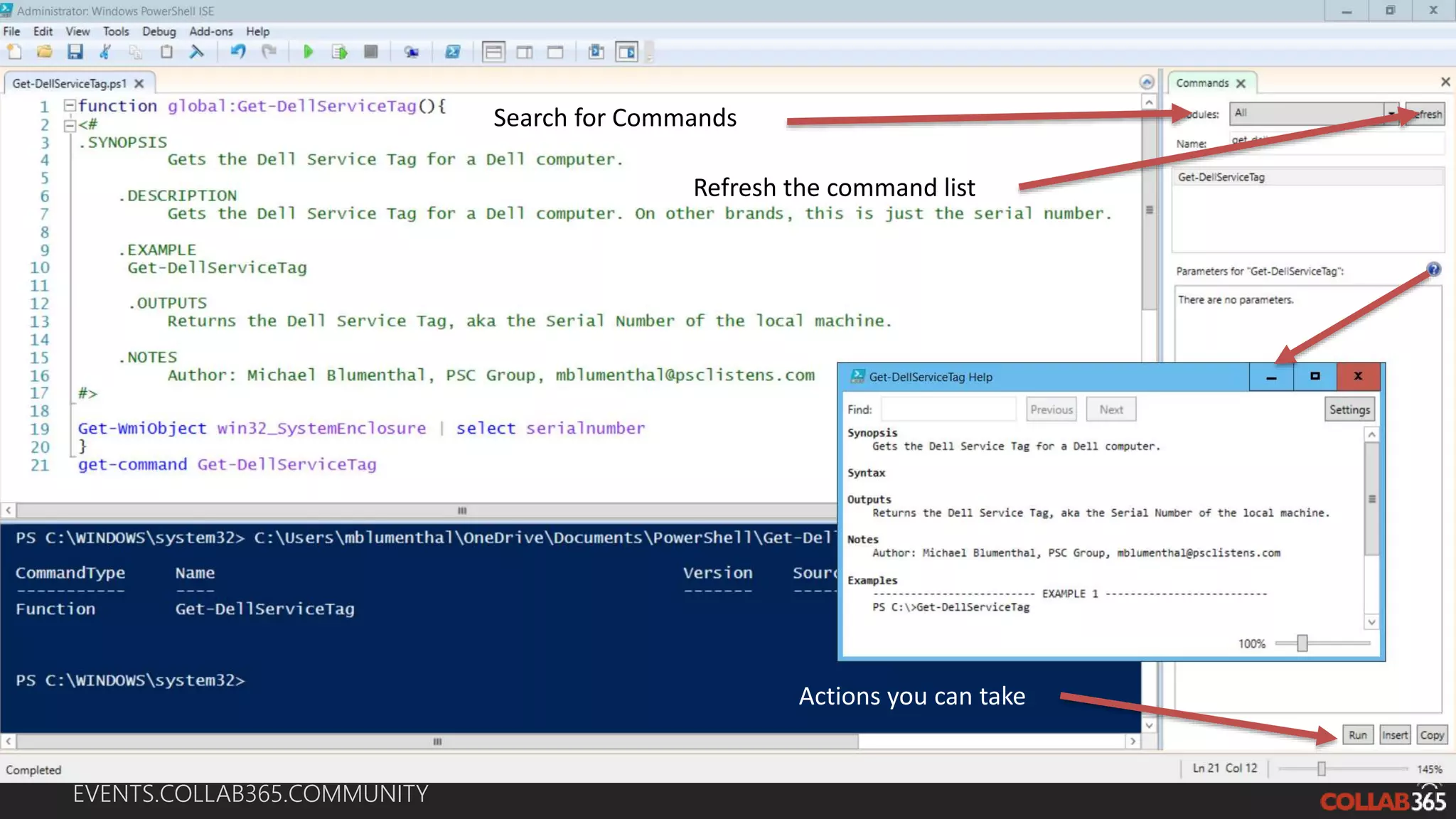Open the View menu

pos(77,31)
